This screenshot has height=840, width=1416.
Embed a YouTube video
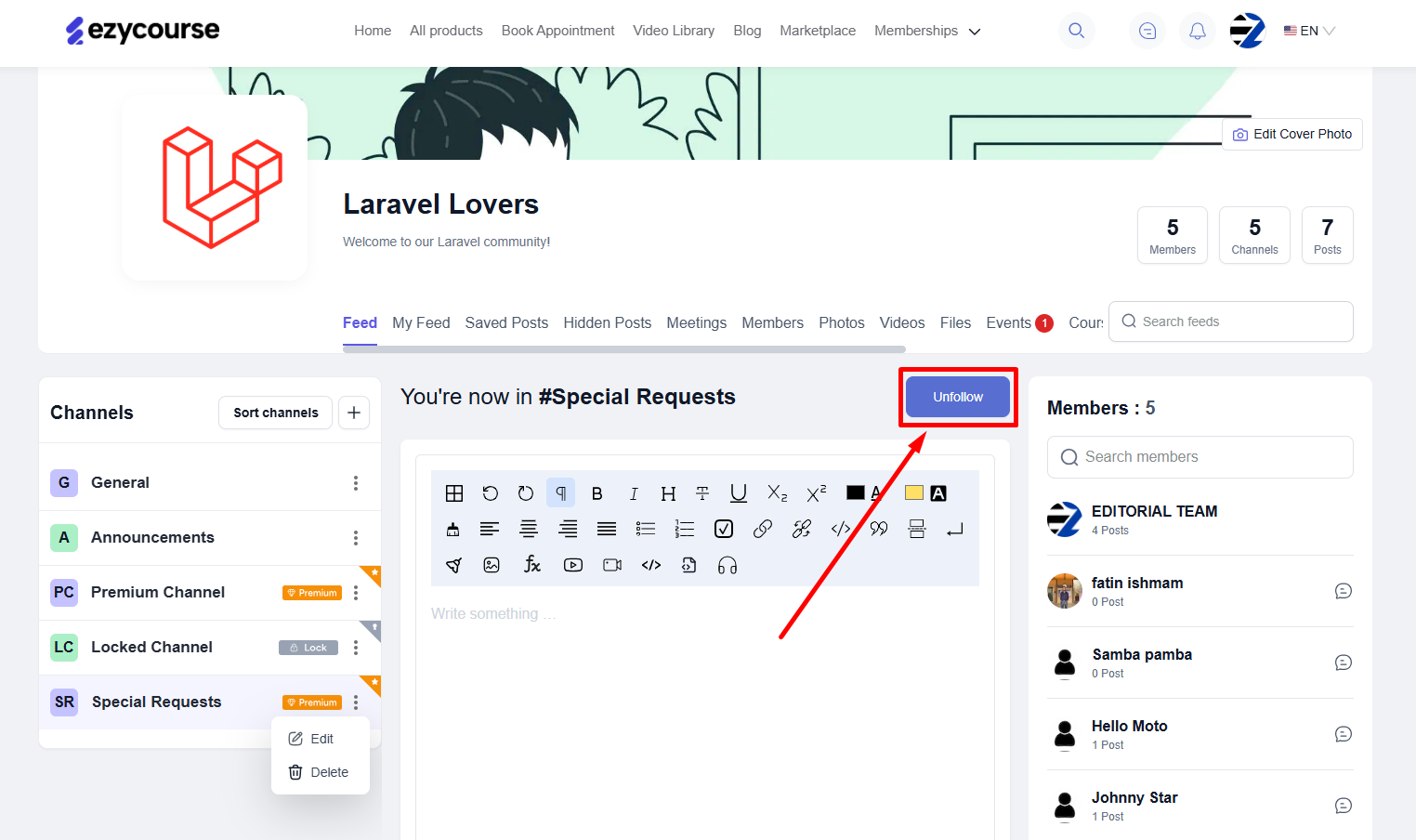tap(573, 565)
